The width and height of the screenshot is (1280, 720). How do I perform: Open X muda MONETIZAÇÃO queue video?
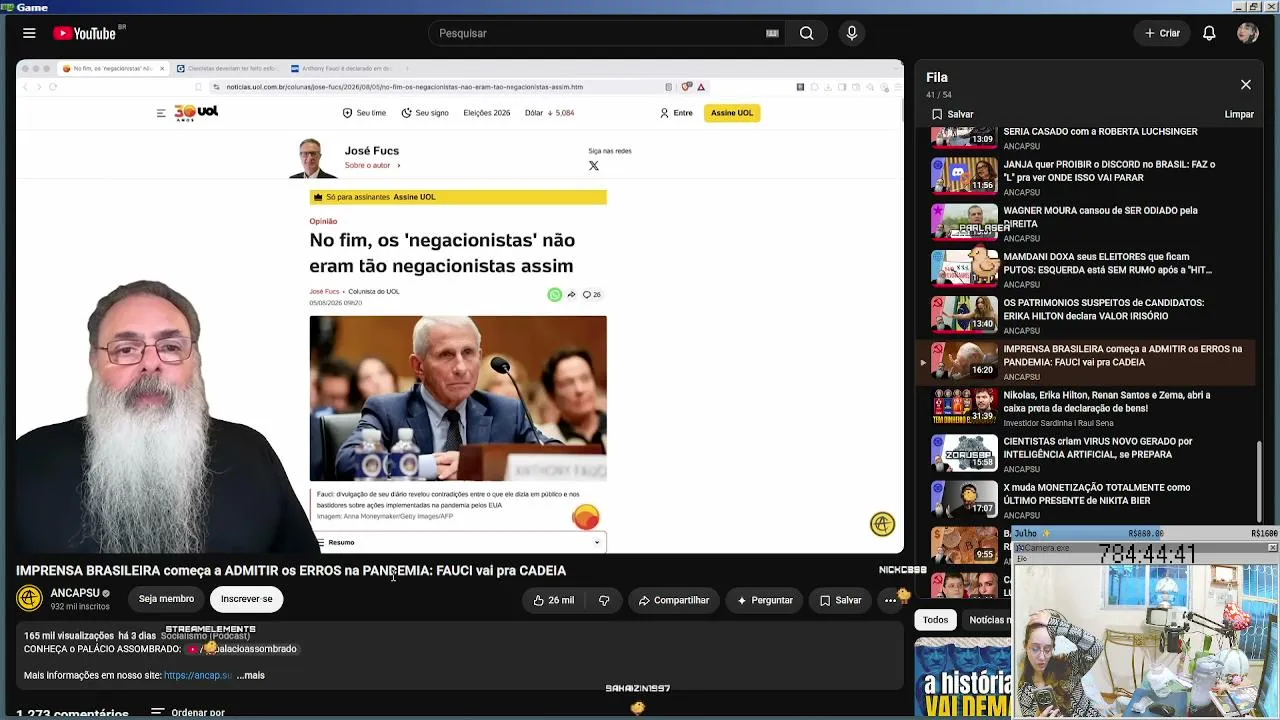1096,494
